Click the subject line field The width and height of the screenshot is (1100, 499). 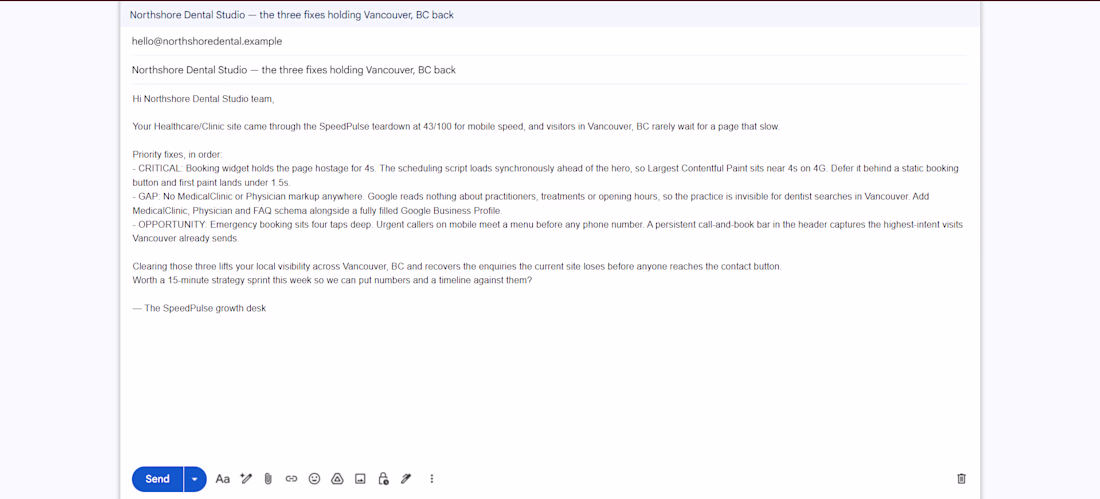point(550,70)
